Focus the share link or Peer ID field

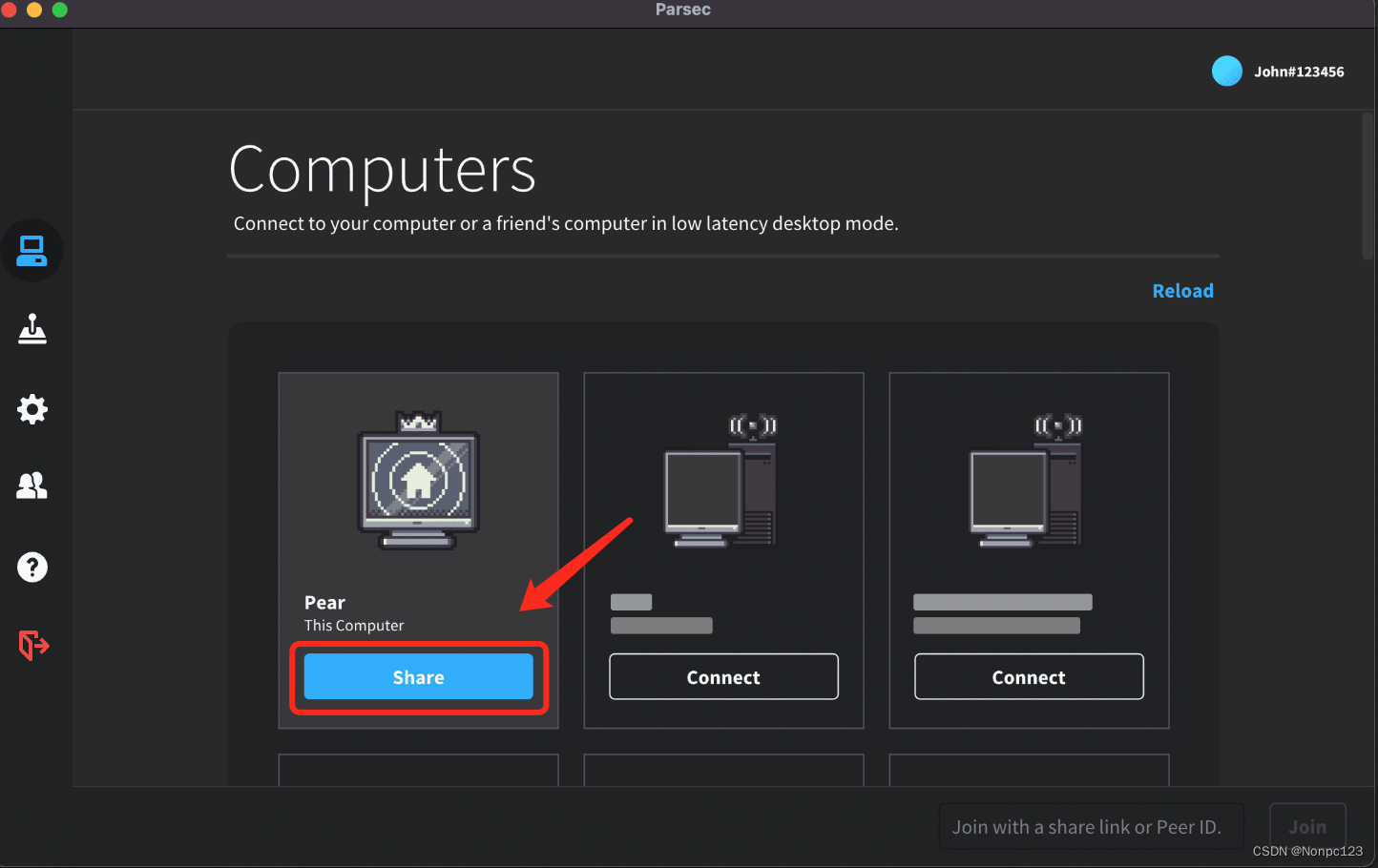[x=1092, y=827]
